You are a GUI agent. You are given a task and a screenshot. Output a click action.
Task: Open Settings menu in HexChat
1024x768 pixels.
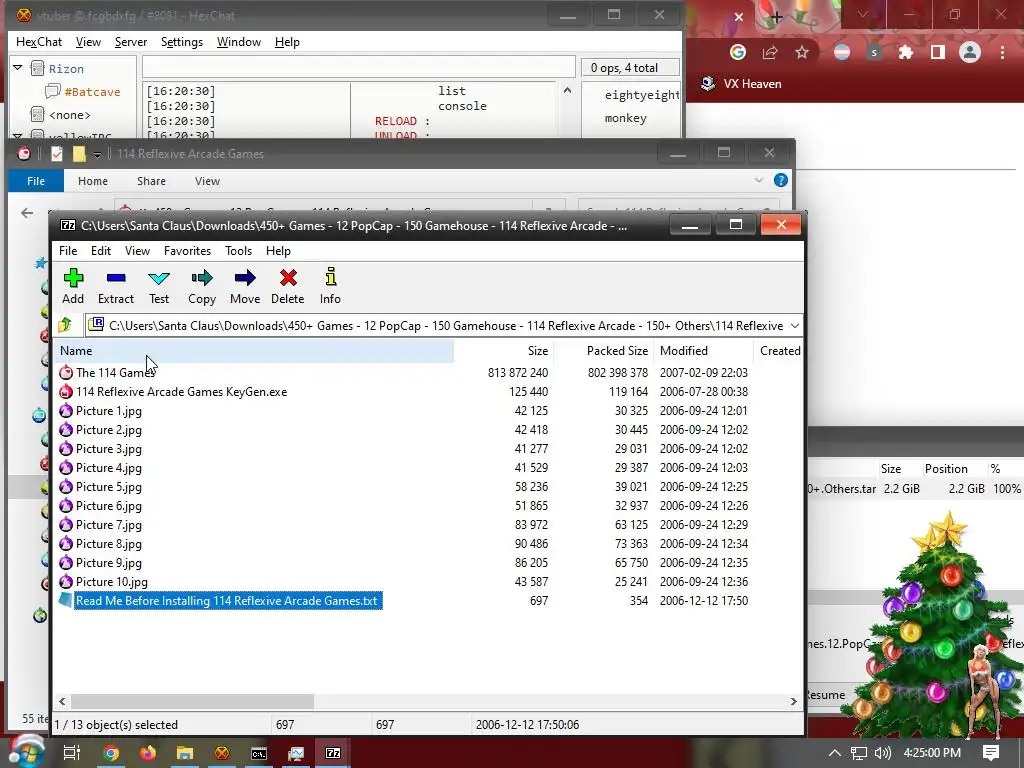pos(182,42)
